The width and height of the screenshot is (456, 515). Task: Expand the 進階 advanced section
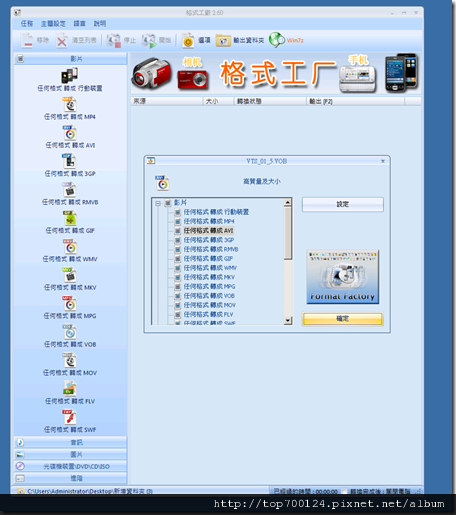(x=70, y=478)
